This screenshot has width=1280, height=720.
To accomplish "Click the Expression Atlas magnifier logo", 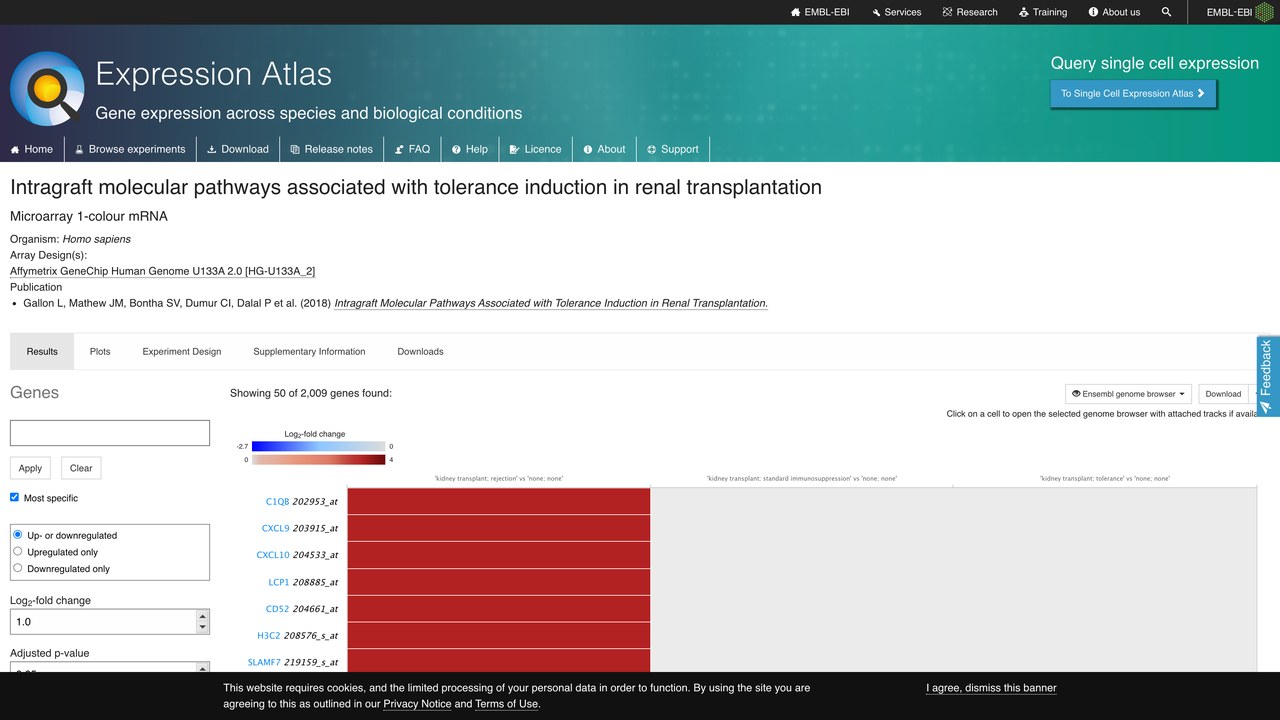I will coord(47,89).
